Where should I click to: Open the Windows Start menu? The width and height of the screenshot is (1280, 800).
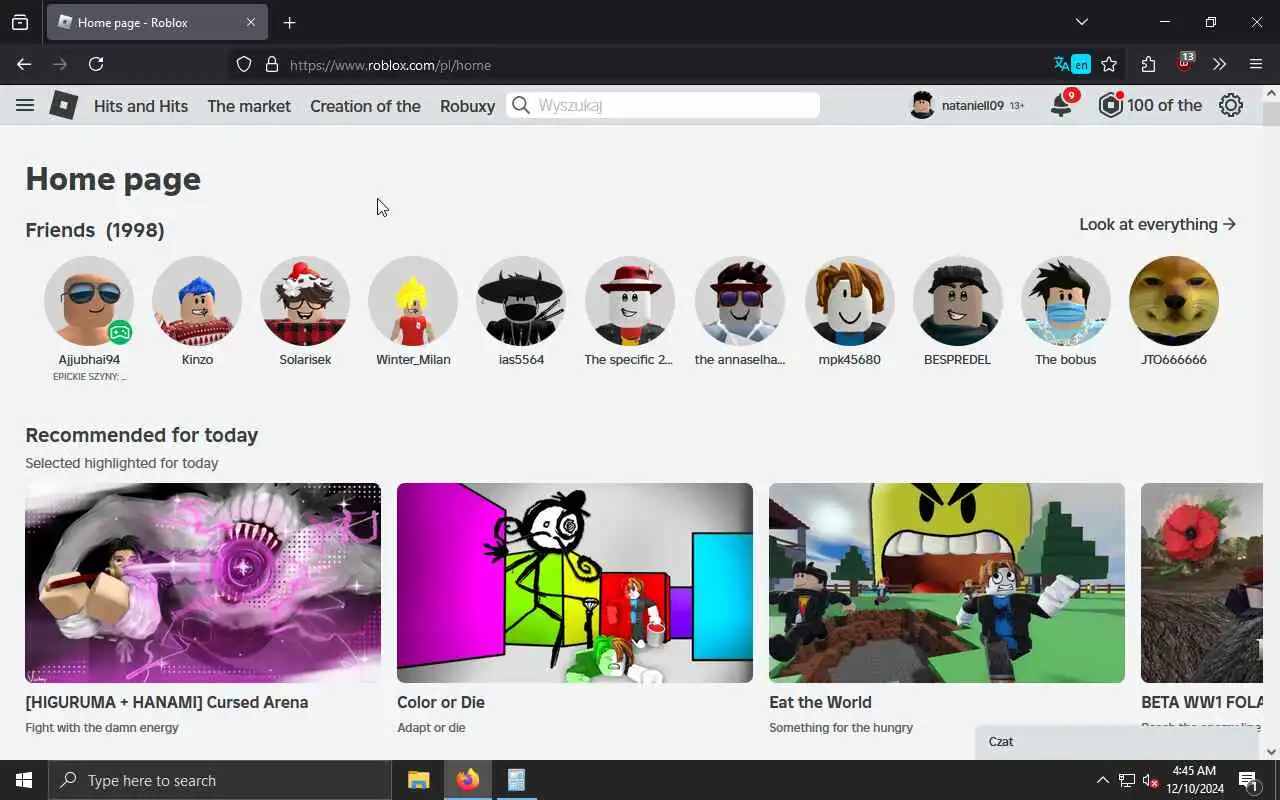click(x=24, y=780)
